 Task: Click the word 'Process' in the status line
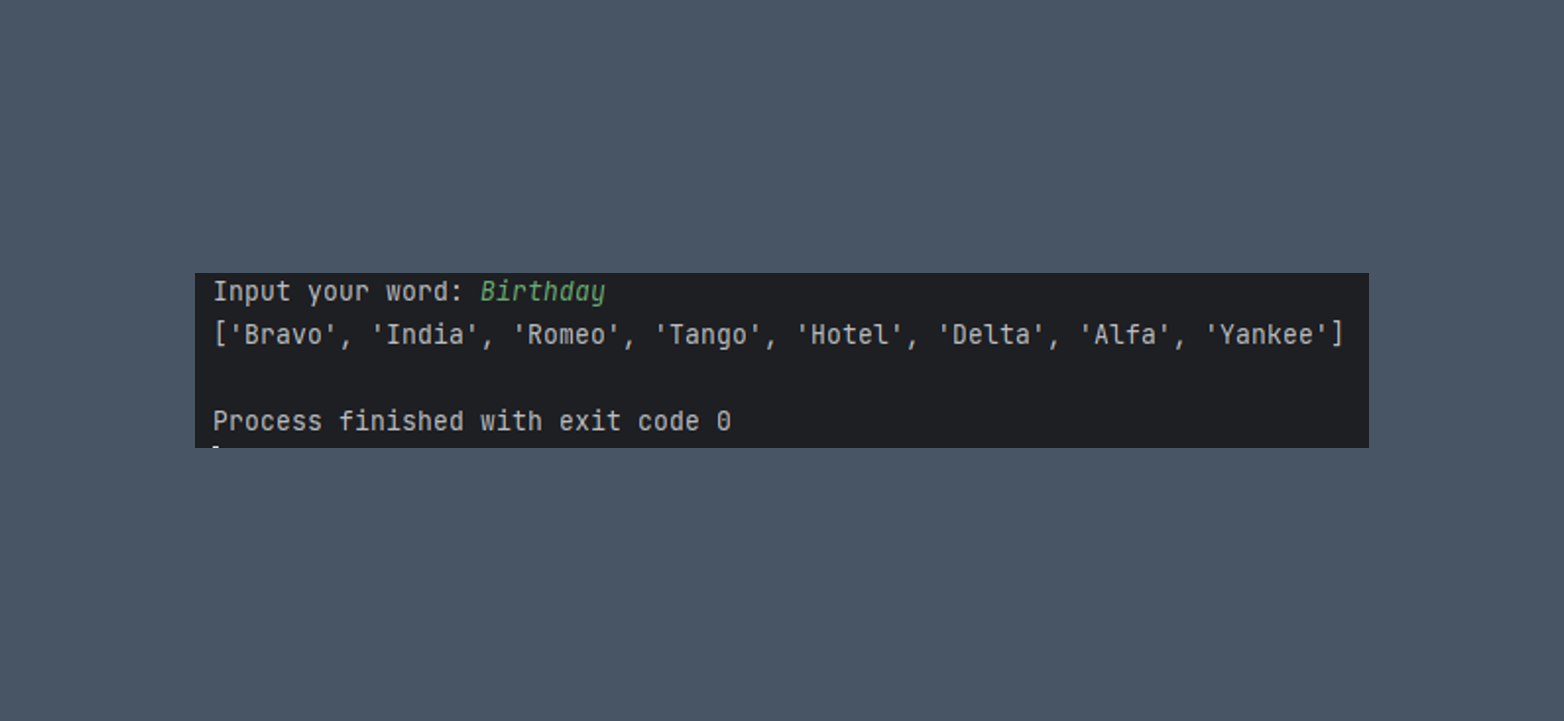(x=267, y=421)
